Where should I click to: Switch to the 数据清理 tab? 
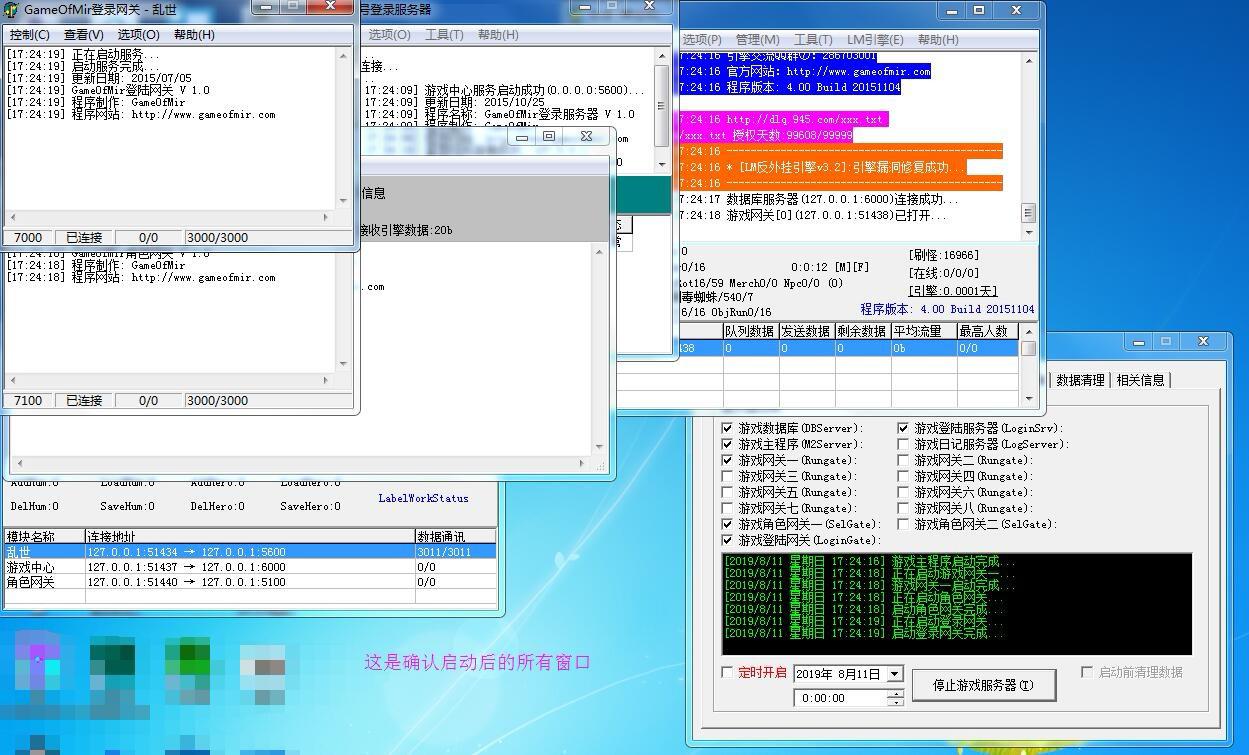pos(1080,380)
